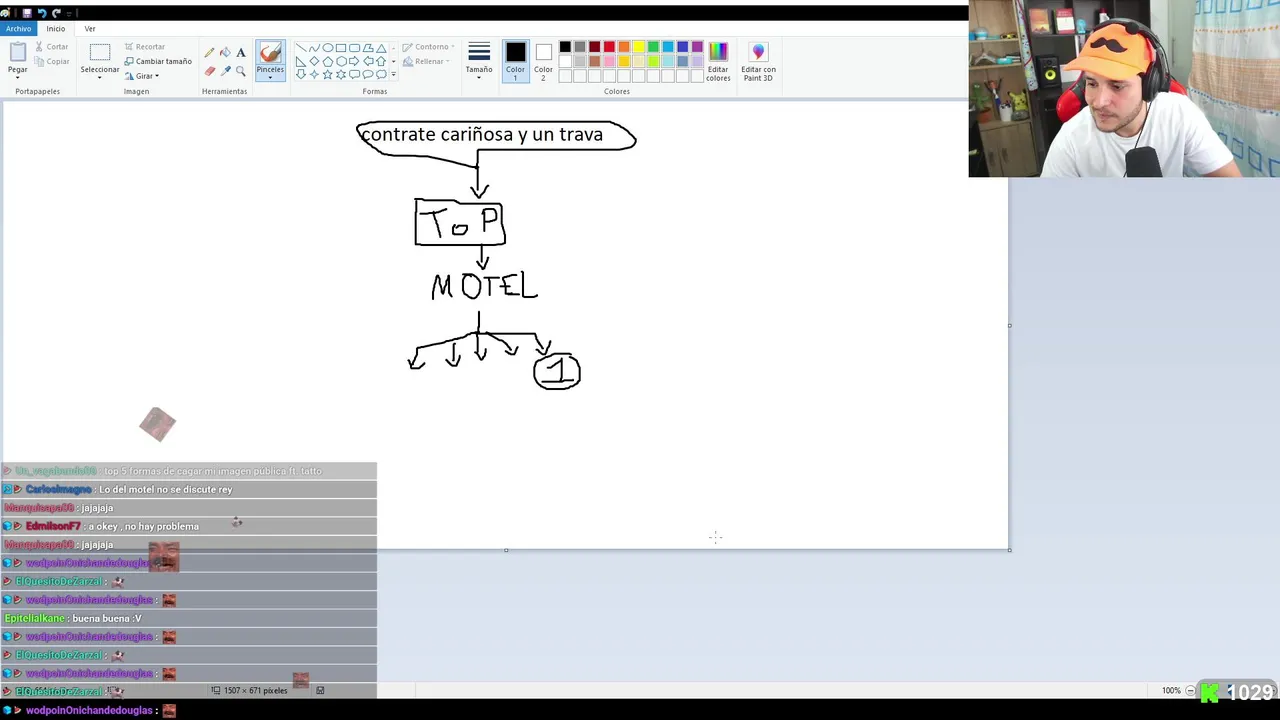Open the Seleccionar dropdown arrow
The height and width of the screenshot is (720, 1280).
(x=100, y=77)
